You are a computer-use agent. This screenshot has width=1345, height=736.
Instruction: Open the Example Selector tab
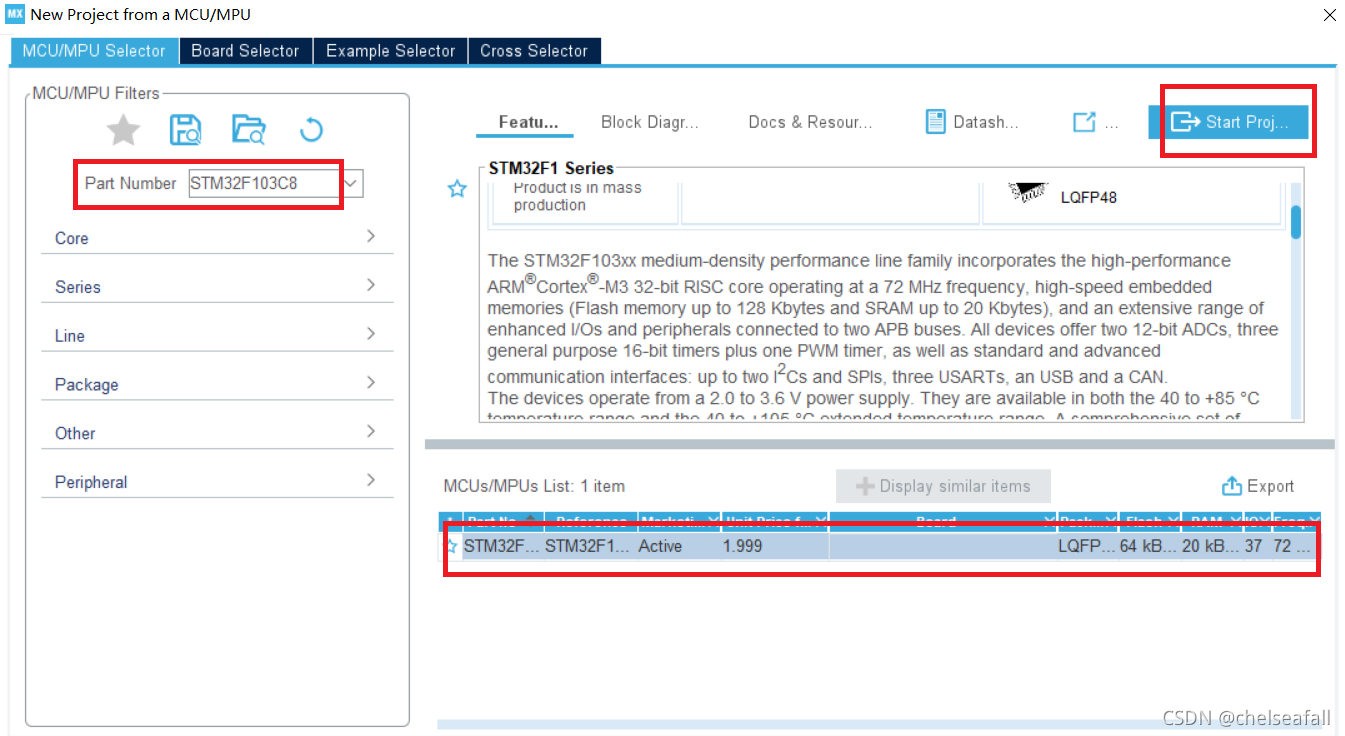(x=390, y=51)
